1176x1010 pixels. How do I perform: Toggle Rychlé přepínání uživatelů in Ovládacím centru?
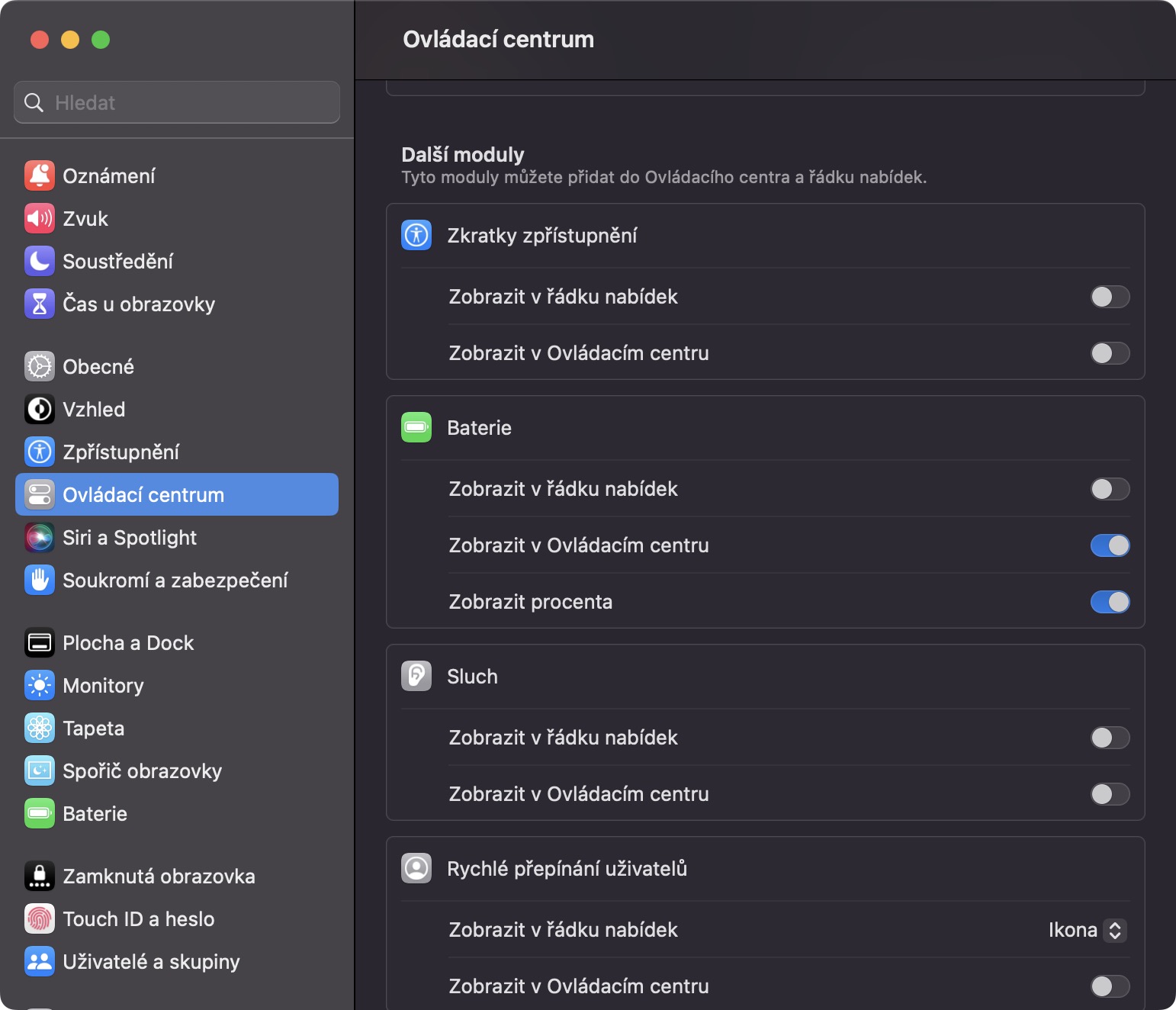click(x=1110, y=986)
